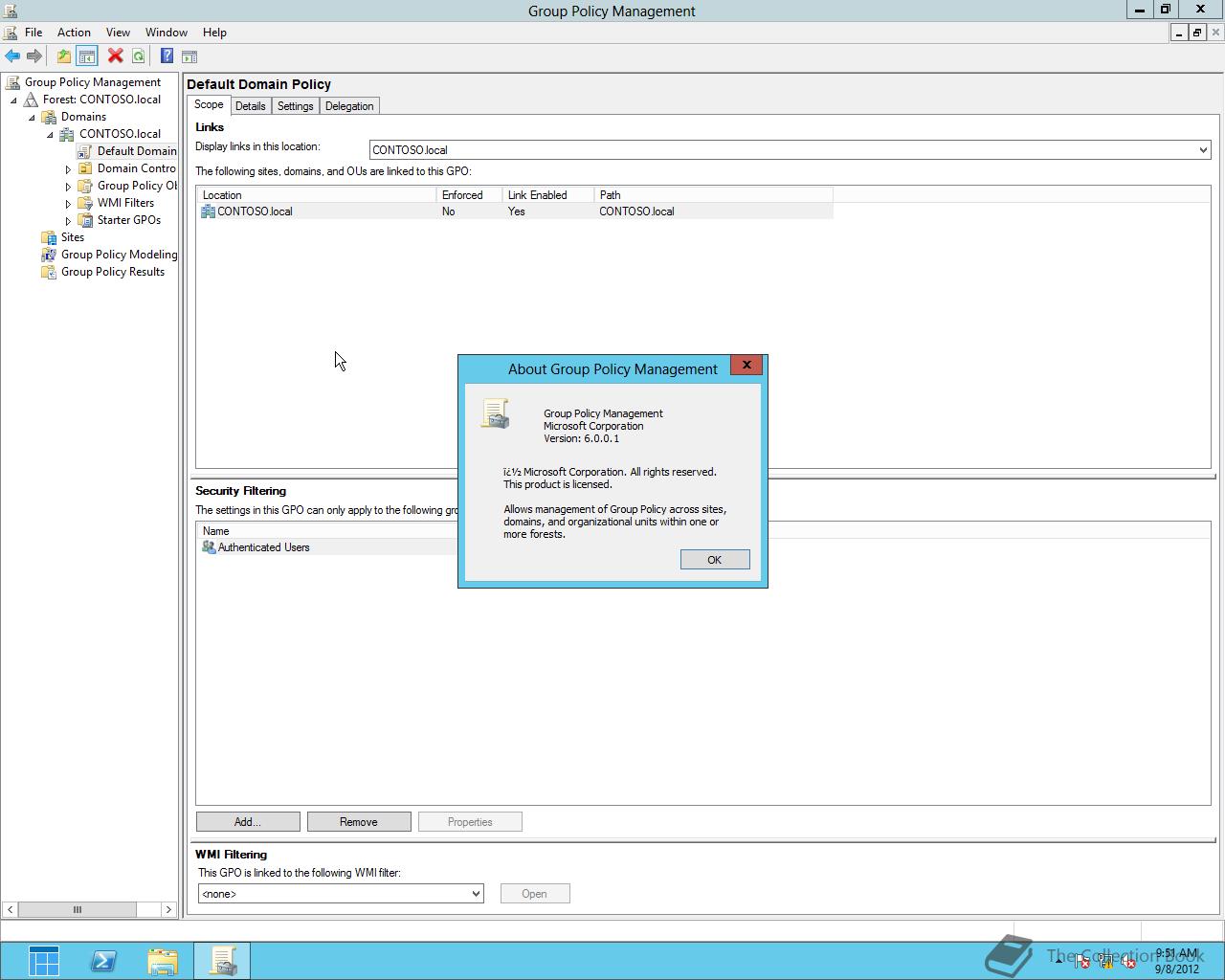Screen dimensions: 1225x980
Task: Open the Window menu
Action: 167,33
